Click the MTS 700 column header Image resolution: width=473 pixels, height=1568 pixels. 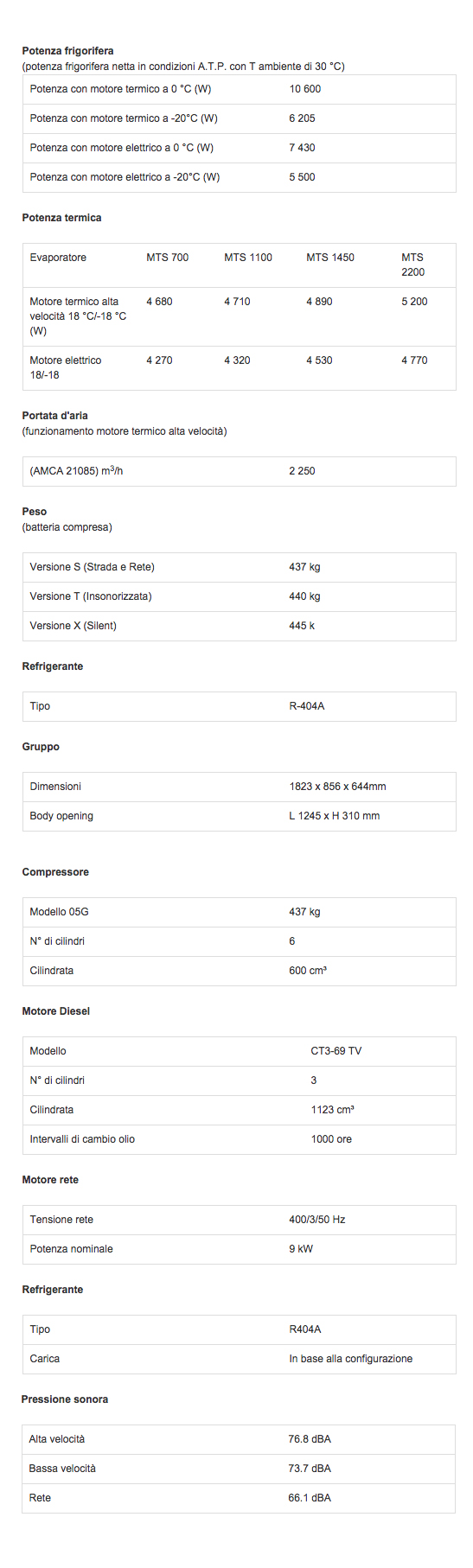coord(167,258)
